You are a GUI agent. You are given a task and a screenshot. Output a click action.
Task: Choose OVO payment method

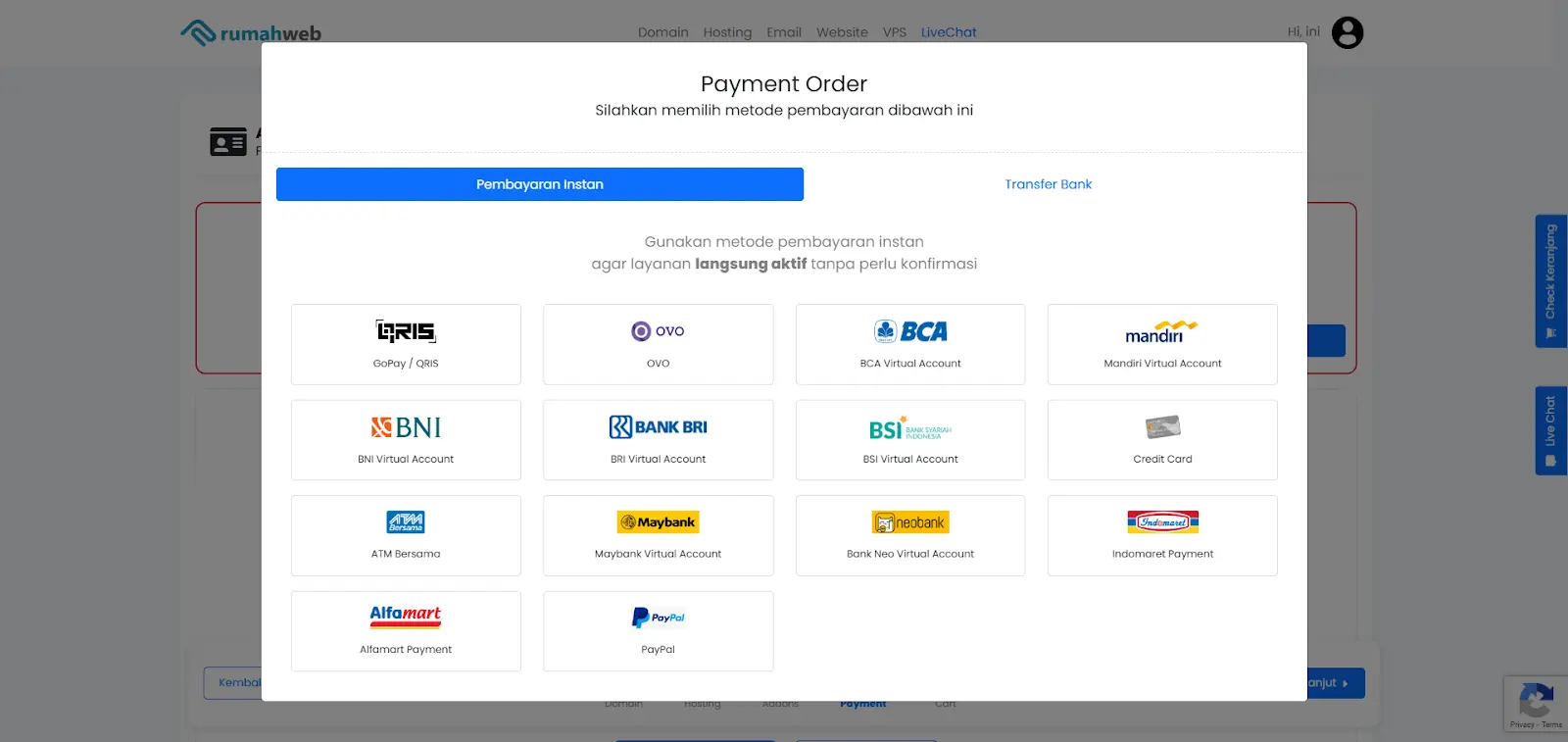pos(658,344)
